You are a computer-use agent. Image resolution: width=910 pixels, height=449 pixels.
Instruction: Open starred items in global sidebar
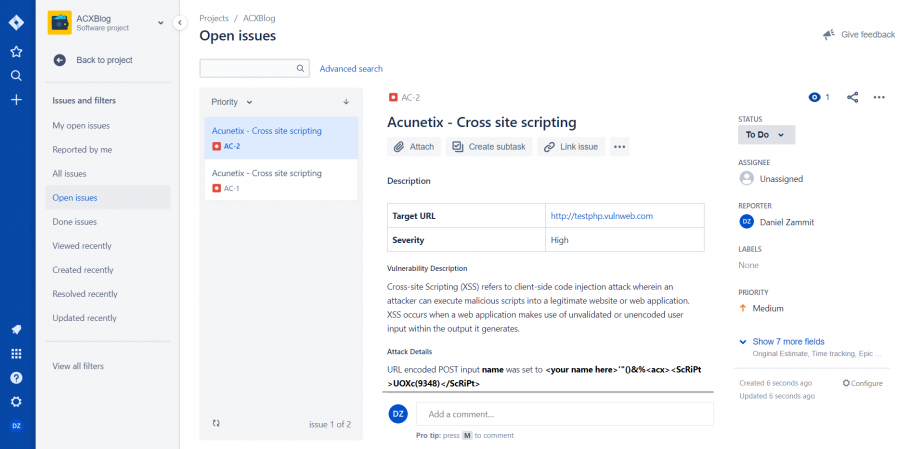click(16, 52)
